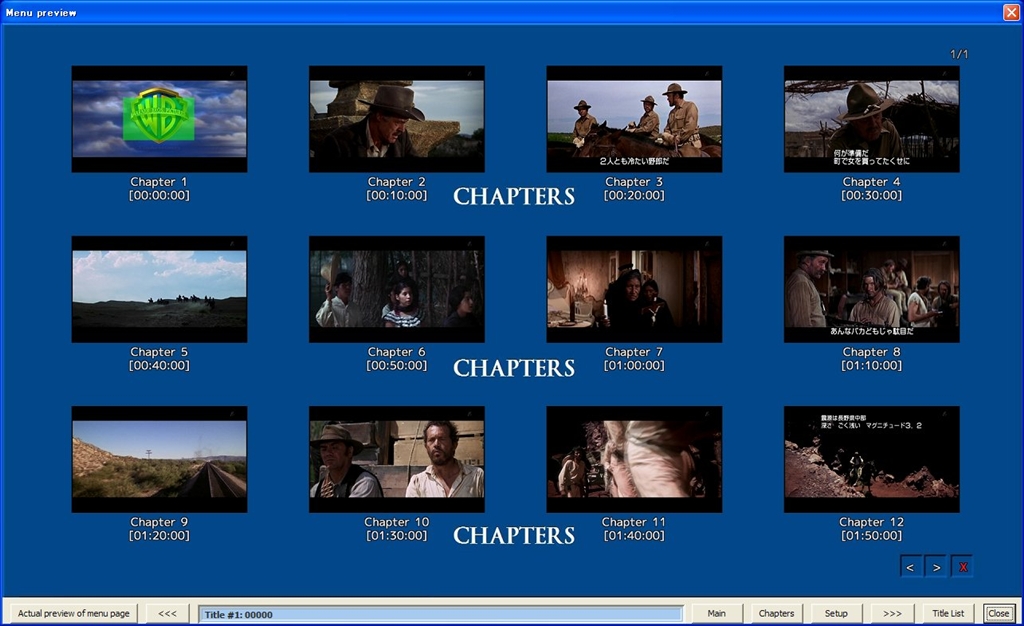Select the Chapter 4 thumbnail
Screen dimensions: 1024x626
[872, 119]
